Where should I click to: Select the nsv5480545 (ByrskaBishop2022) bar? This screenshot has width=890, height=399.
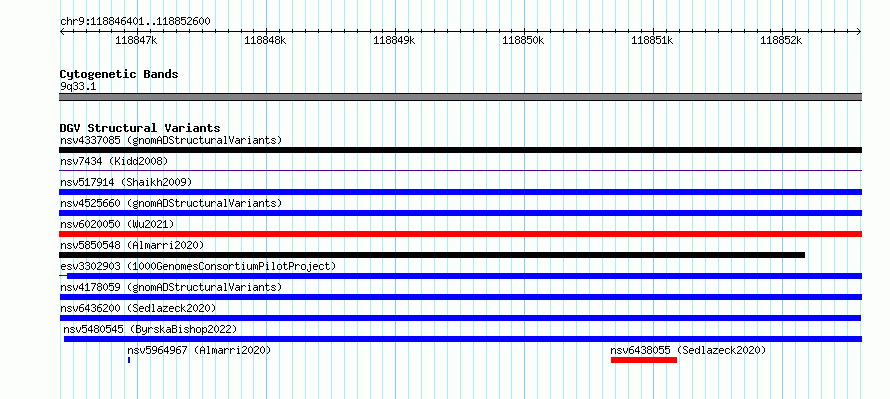tap(463, 339)
